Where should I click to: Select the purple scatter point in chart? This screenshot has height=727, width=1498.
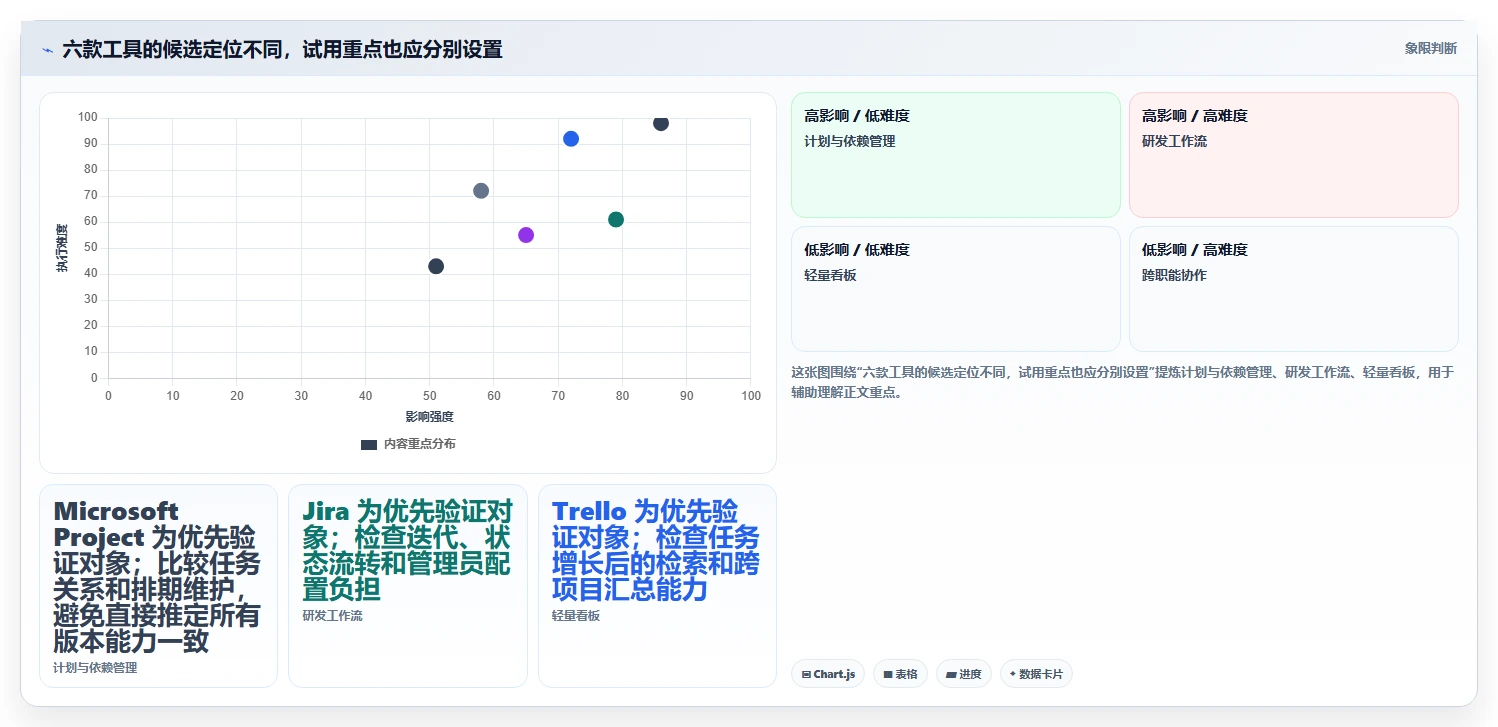[526, 235]
